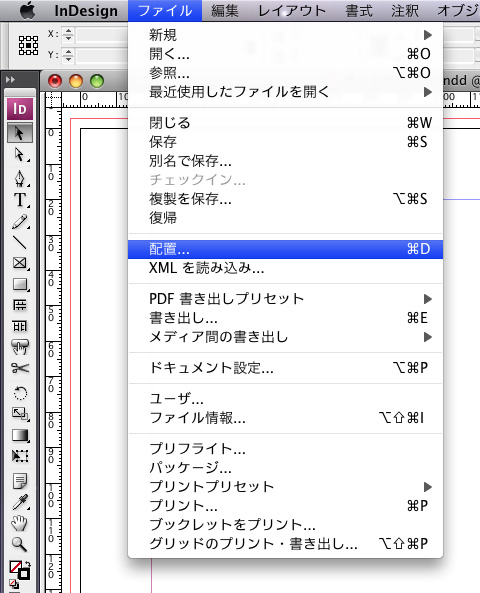Screen dimensions: 480x593
Task: Choose 配置... from the File menu
Action: click(285, 249)
